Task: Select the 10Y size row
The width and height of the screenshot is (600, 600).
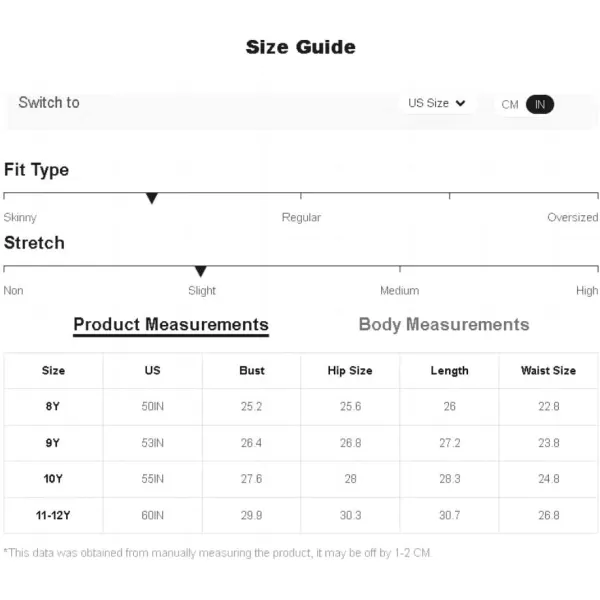Action: pyautogui.click(x=300, y=479)
